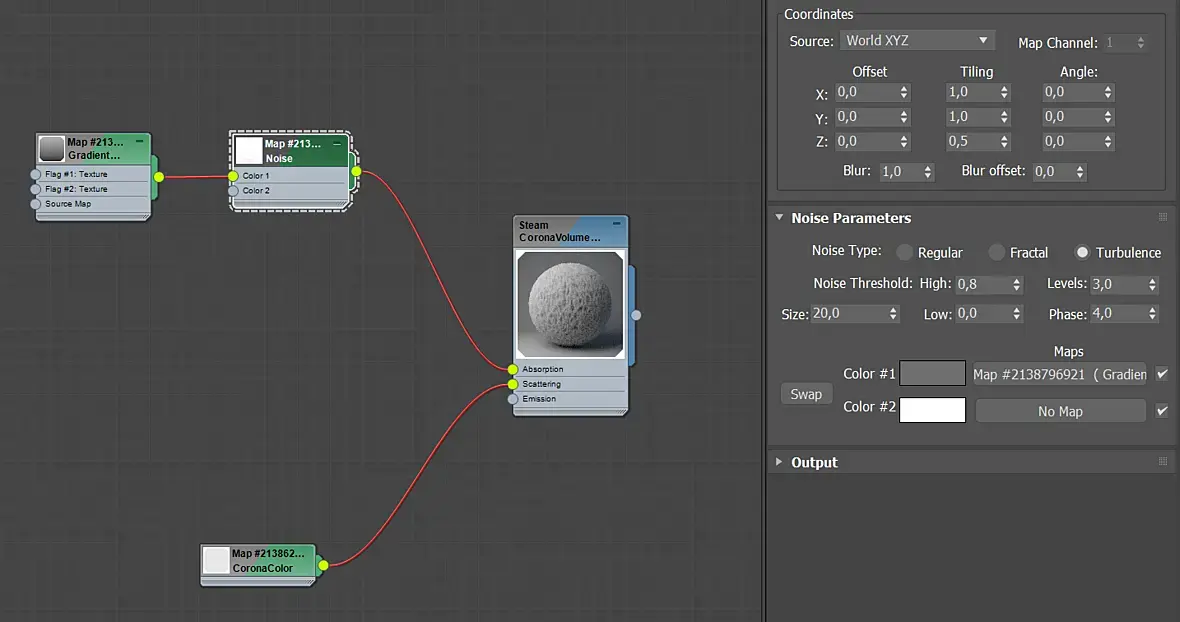Image resolution: width=1180 pixels, height=622 pixels.
Task: Open the white Color #2 swatch
Action: coord(932,410)
